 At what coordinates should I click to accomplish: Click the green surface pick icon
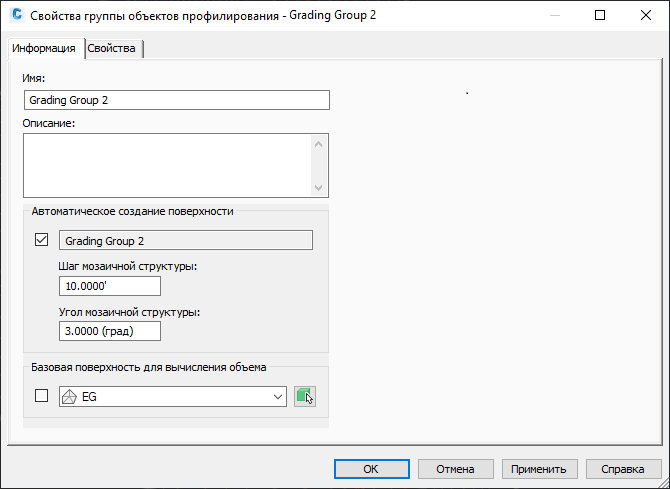coord(305,396)
